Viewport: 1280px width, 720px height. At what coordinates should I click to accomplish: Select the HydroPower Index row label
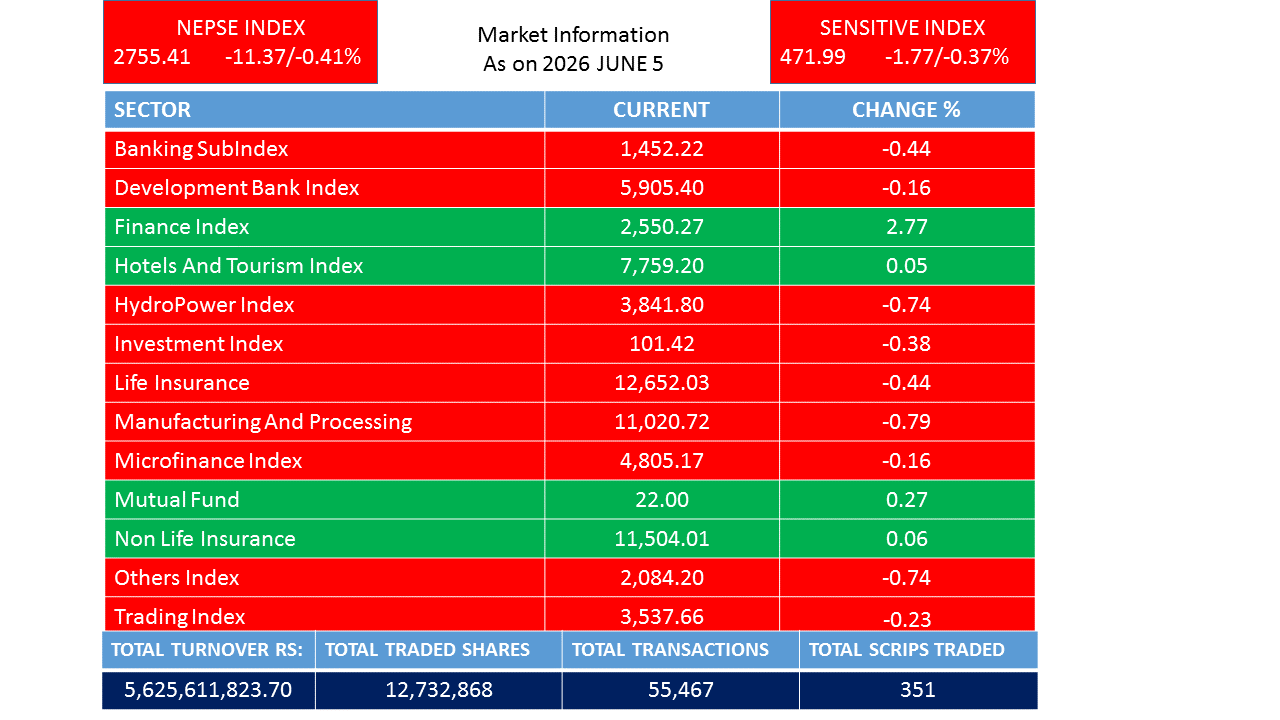204,305
